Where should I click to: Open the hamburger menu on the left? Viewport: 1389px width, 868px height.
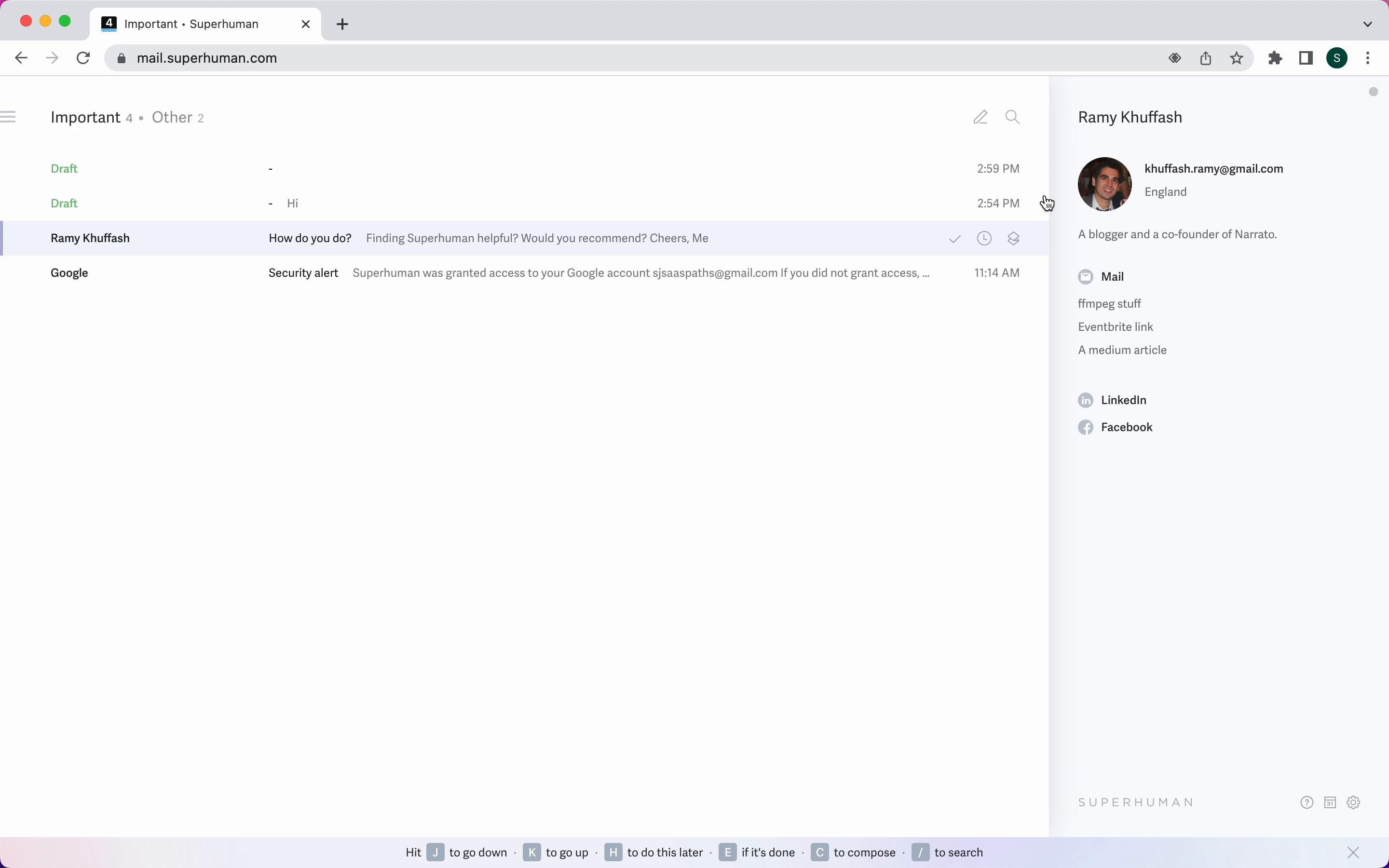point(8,117)
